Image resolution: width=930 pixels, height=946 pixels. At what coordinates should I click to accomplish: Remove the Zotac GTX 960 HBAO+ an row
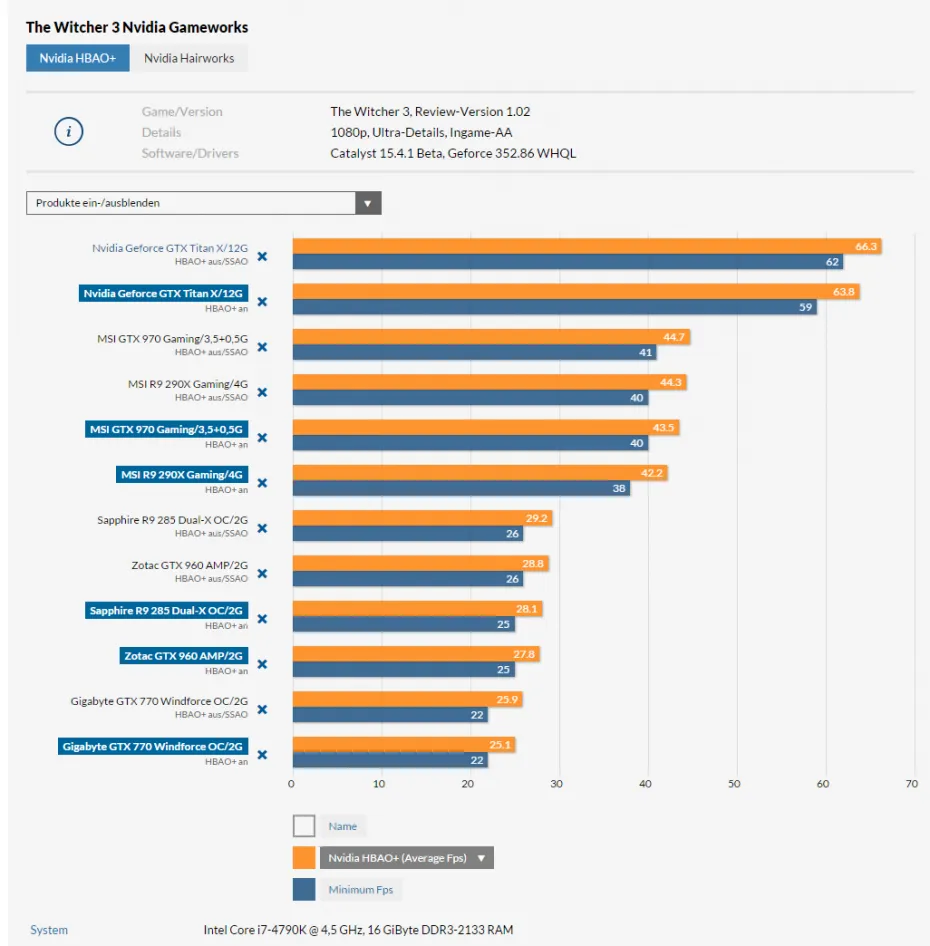(x=262, y=664)
